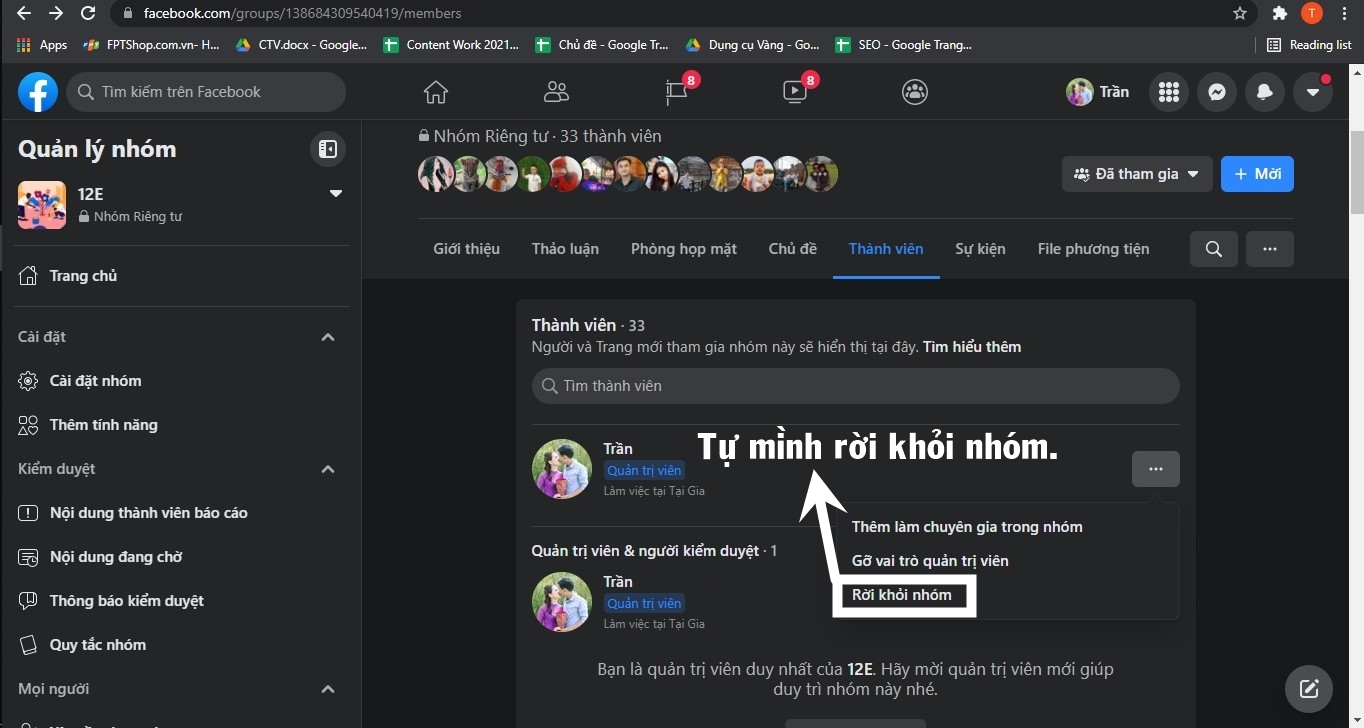The height and width of the screenshot is (728, 1364).
Task: Collapse the sidebar with the panel icon
Action: 327,148
